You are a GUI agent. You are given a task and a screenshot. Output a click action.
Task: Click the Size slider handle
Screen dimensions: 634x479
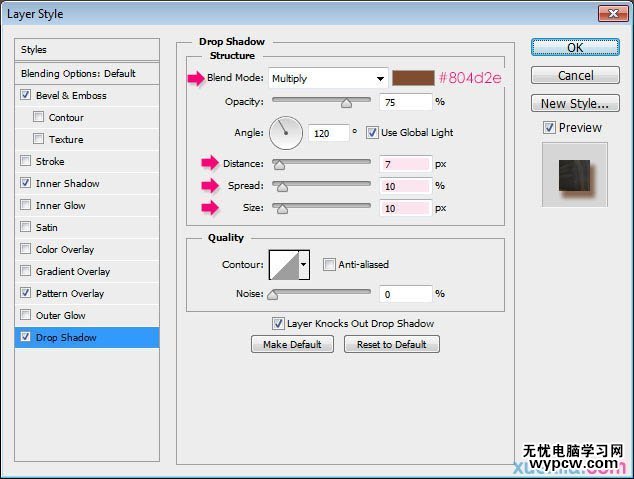tap(282, 209)
